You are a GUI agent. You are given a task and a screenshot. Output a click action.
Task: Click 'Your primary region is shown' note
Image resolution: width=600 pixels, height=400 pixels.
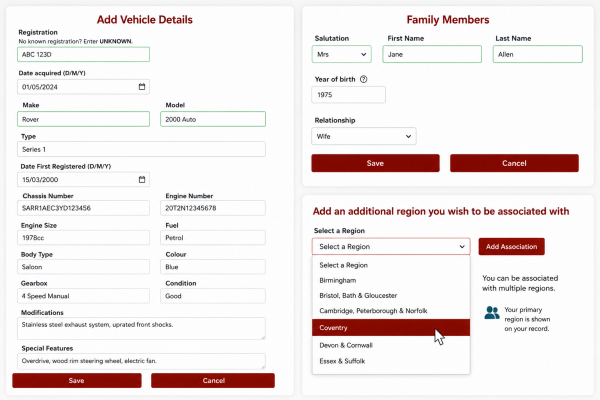527,319
